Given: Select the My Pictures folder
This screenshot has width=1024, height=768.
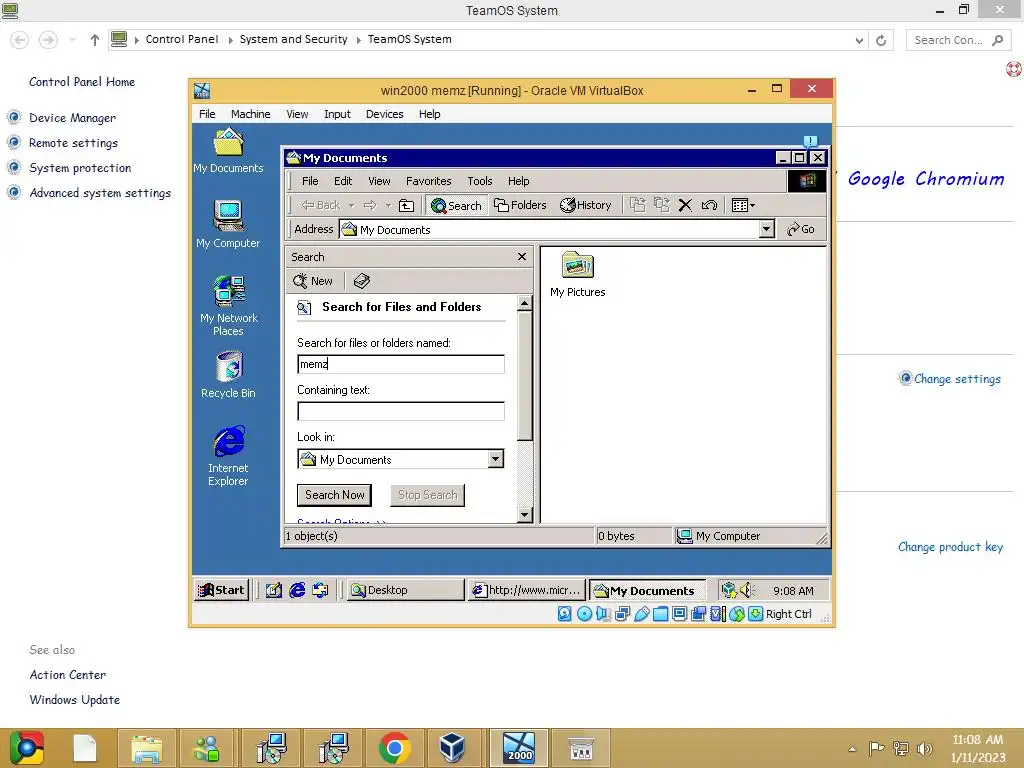Looking at the screenshot, I should point(577,275).
